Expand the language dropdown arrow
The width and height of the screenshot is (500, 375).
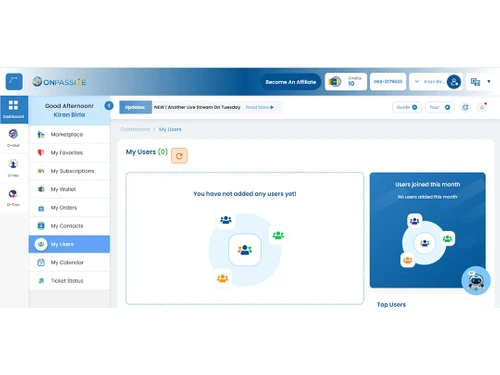489,81
